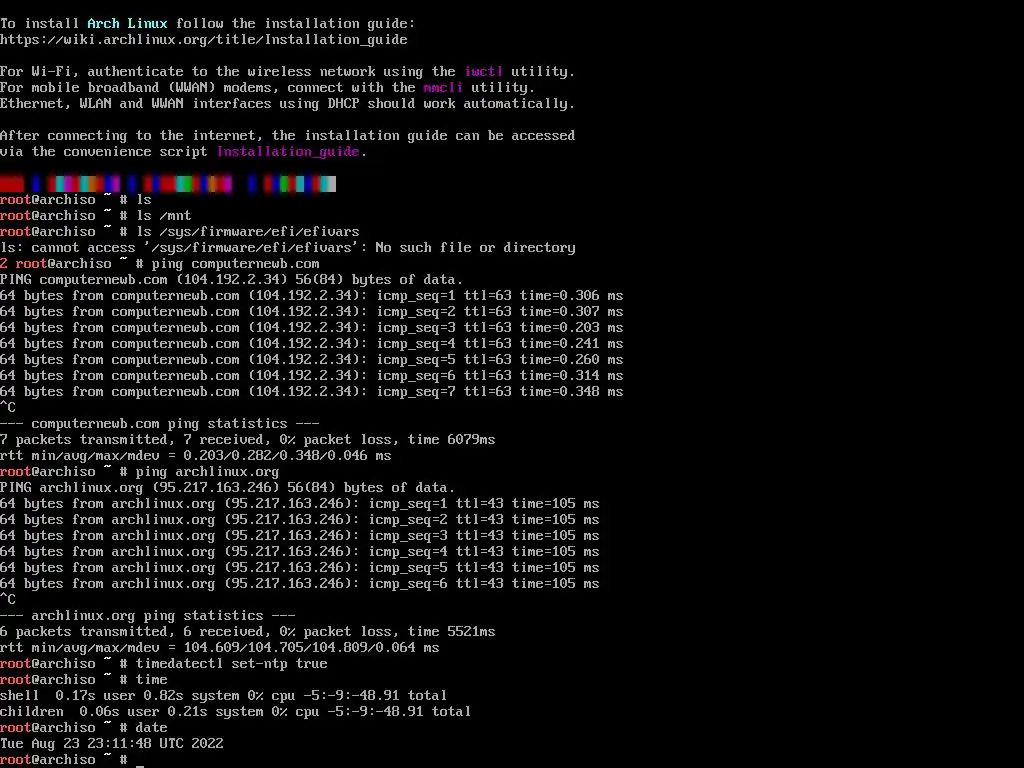Image resolution: width=1024 pixels, height=768 pixels.
Task: Click the cyan Arch Linux text
Action: [x=127, y=24]
